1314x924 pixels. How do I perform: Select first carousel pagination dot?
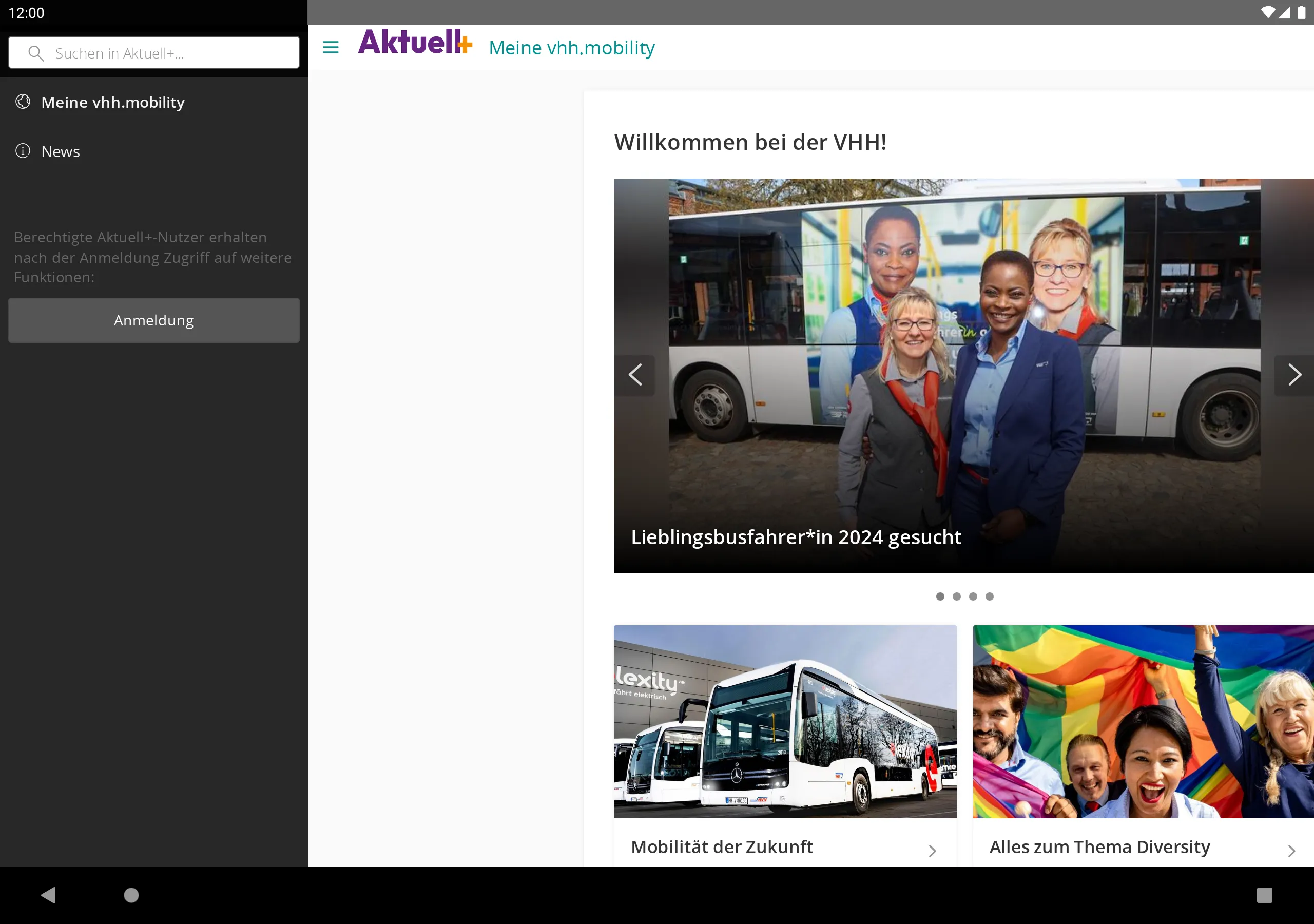[x=940, y=596]
